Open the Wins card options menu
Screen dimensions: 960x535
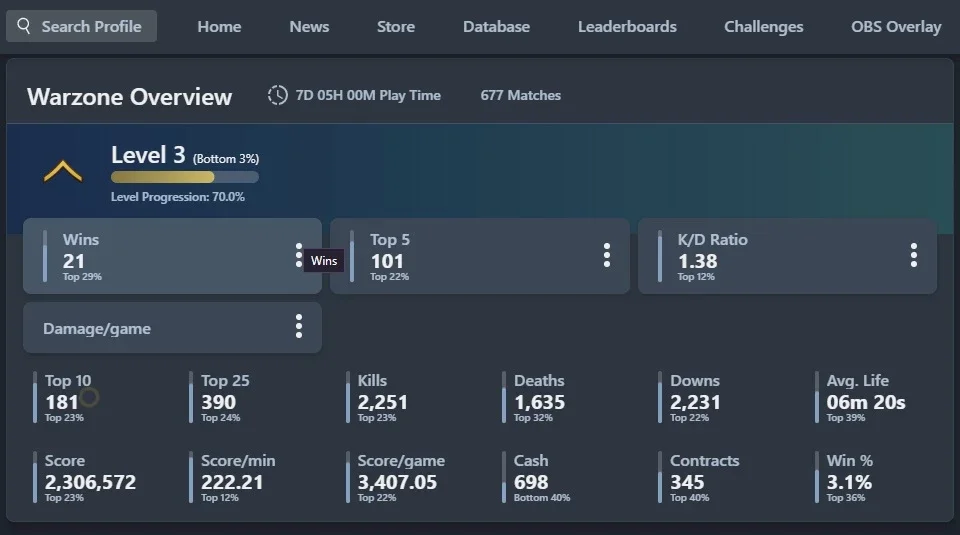[x=299, y=255]
